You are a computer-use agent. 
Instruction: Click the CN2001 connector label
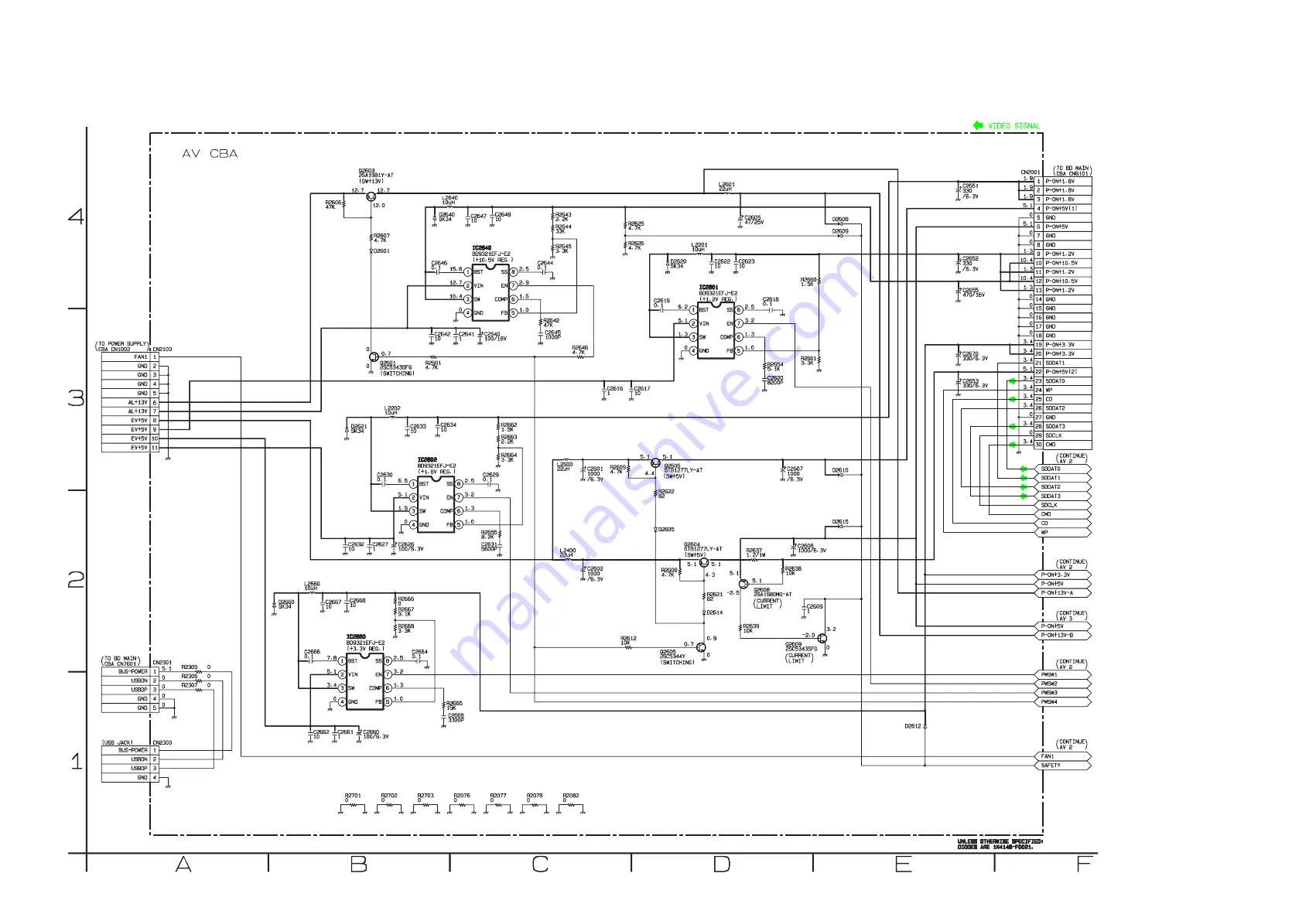click(x=1031, y=172)
